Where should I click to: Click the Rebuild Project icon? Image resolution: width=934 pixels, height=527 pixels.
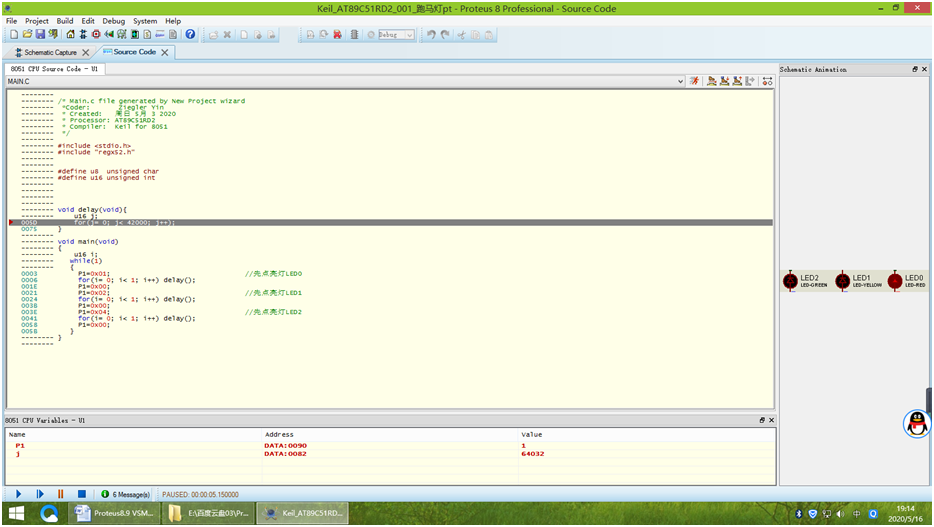tap(323, 35)
